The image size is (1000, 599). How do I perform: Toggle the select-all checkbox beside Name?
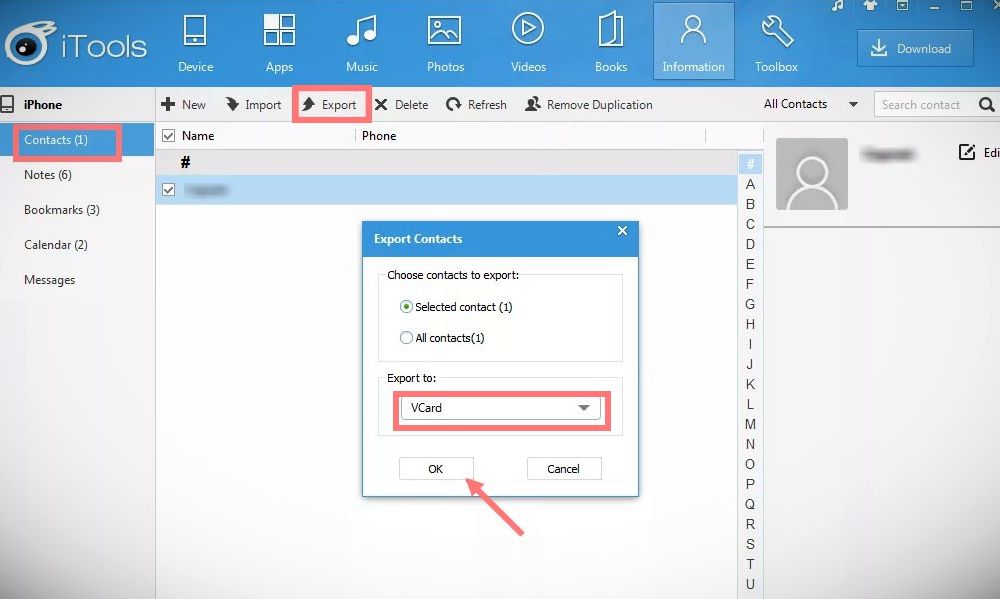point(168,136)
